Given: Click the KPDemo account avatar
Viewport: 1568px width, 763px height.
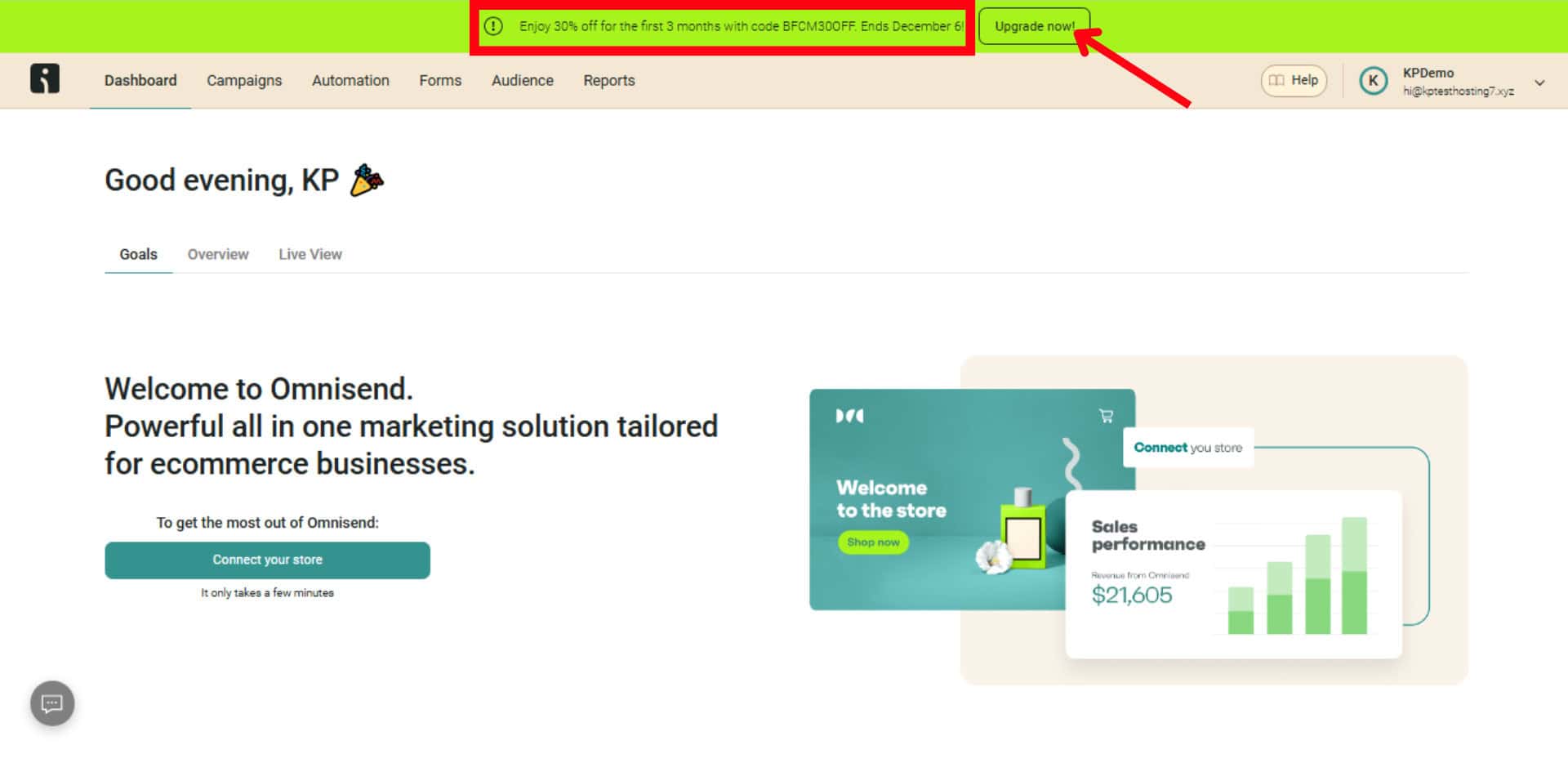Looking at the screenshot, I should point(1373,81).
